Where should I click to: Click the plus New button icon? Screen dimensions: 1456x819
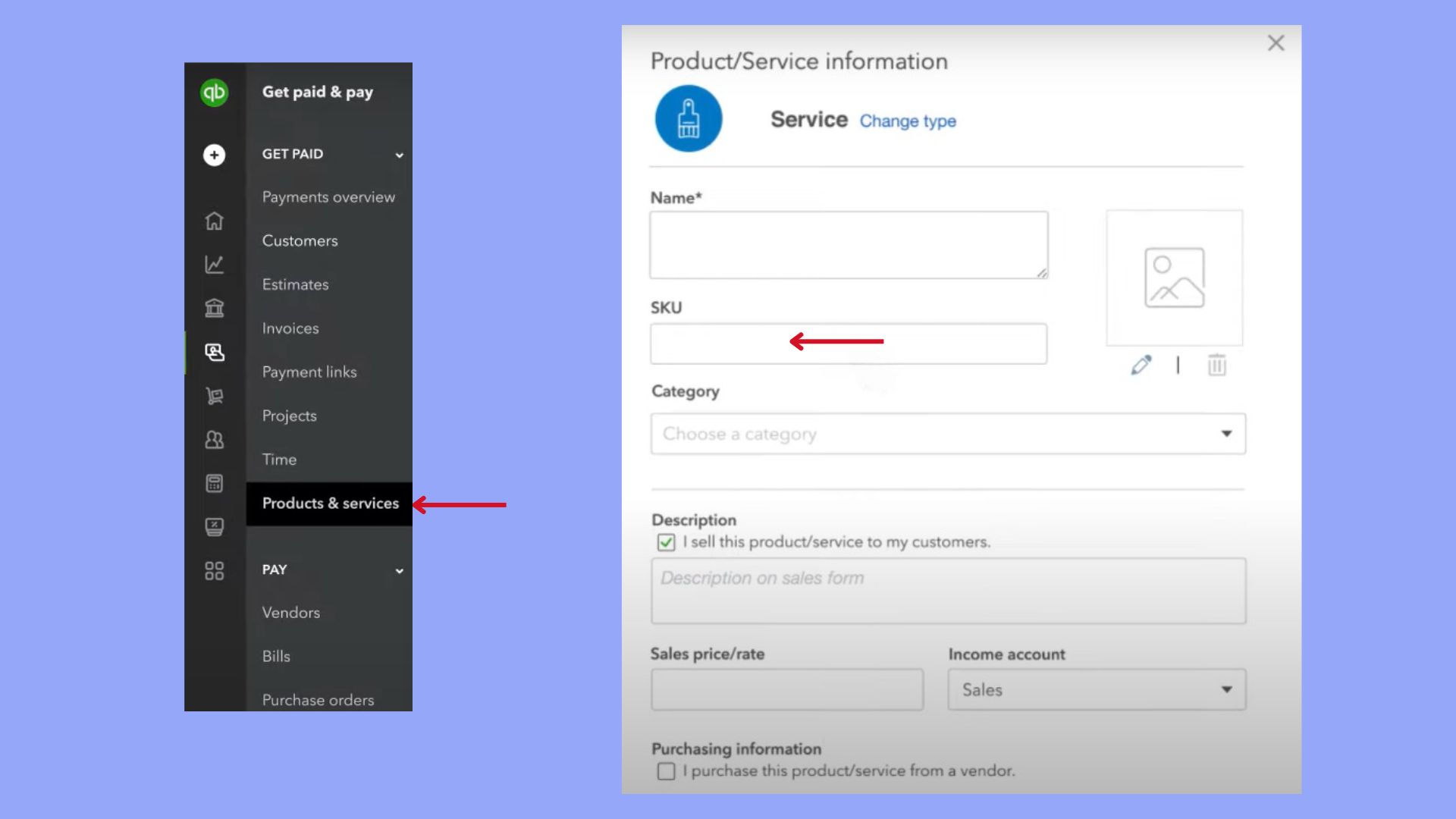214,155
